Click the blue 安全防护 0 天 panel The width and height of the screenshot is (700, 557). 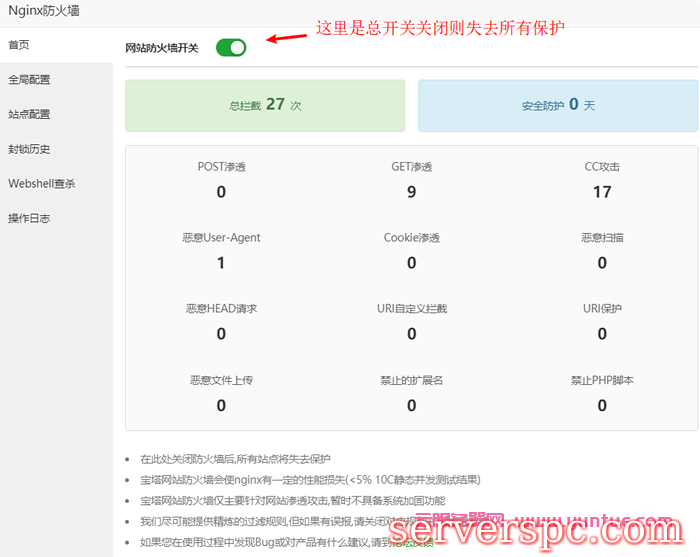coord(557,105)
